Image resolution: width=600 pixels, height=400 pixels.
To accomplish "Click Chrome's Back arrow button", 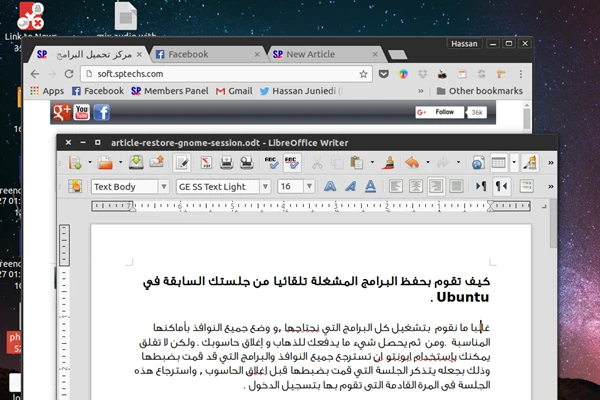I will 35,74.
